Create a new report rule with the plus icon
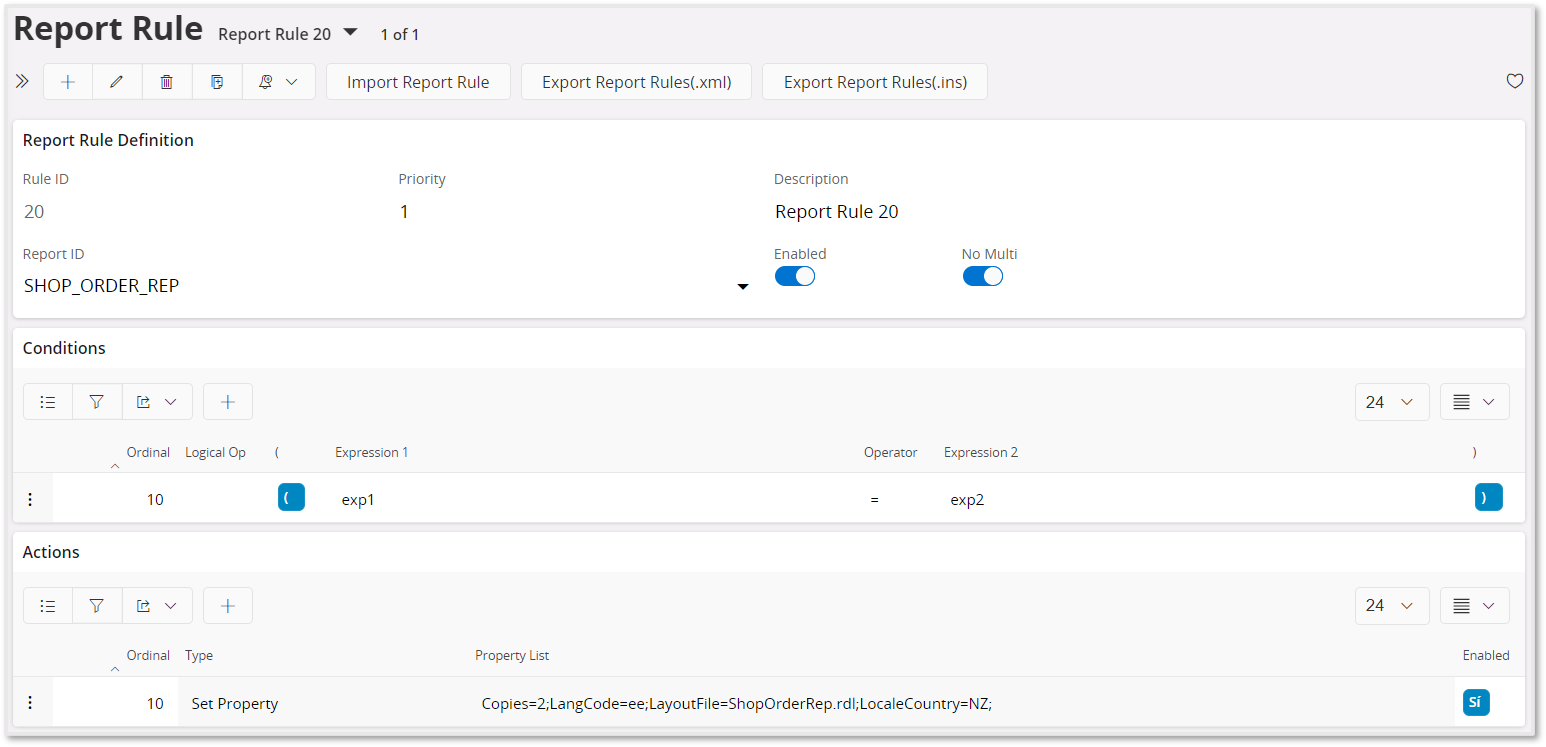Viewport: 1546px width, 747px height. point(67,81)
